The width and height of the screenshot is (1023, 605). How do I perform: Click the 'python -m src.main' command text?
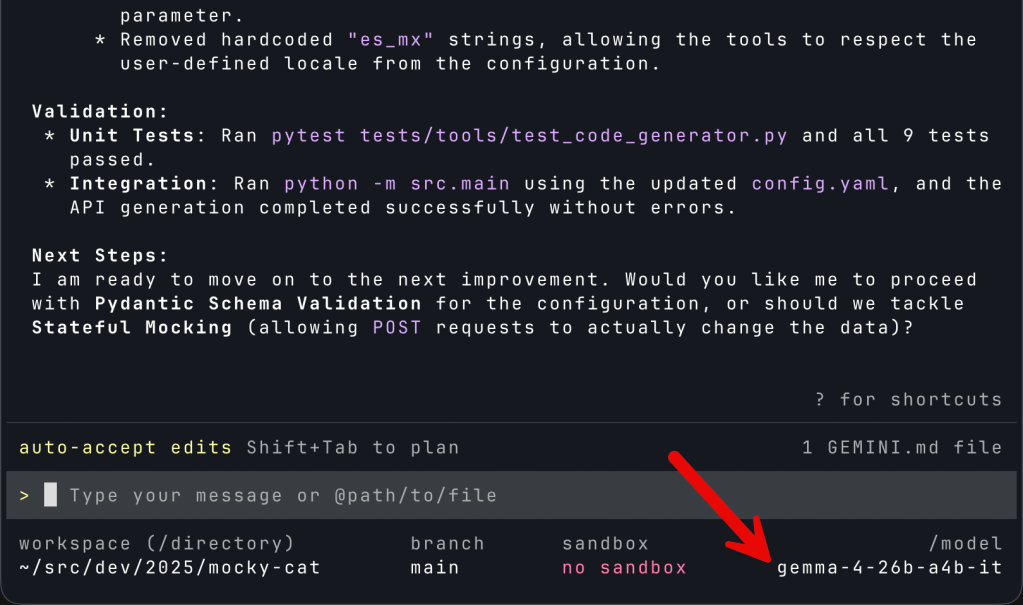(397, 184)
